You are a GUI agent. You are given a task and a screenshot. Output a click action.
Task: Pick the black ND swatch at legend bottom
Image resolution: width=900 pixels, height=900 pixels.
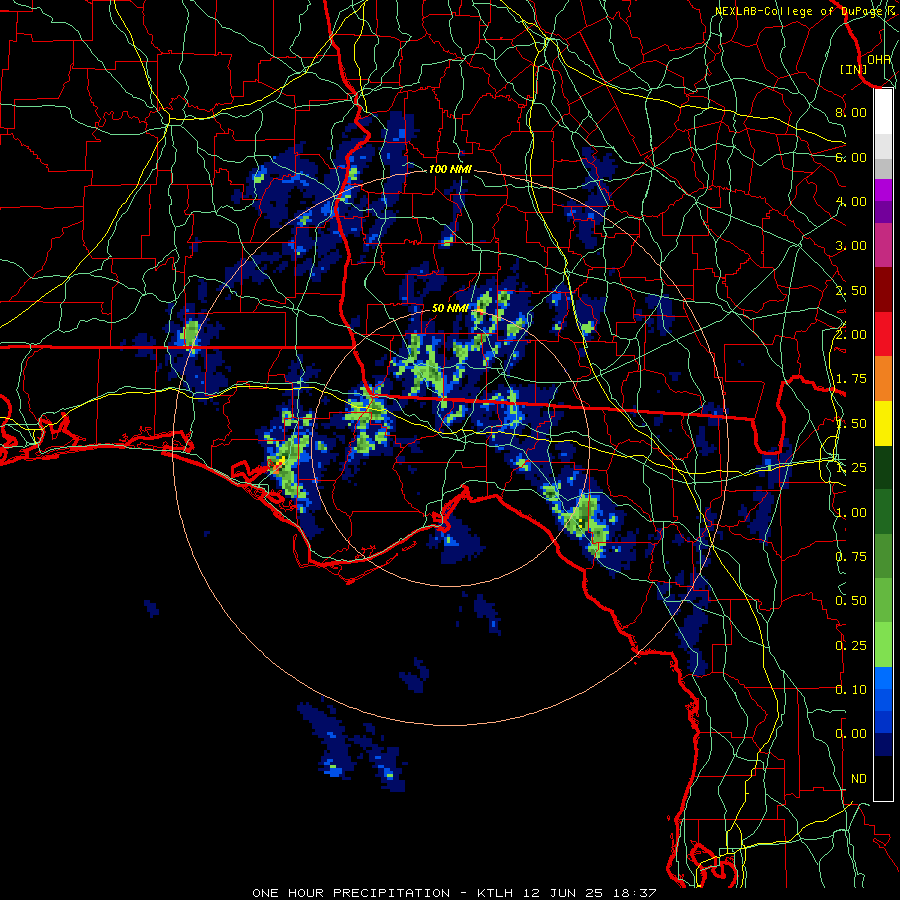pos(883,778)
